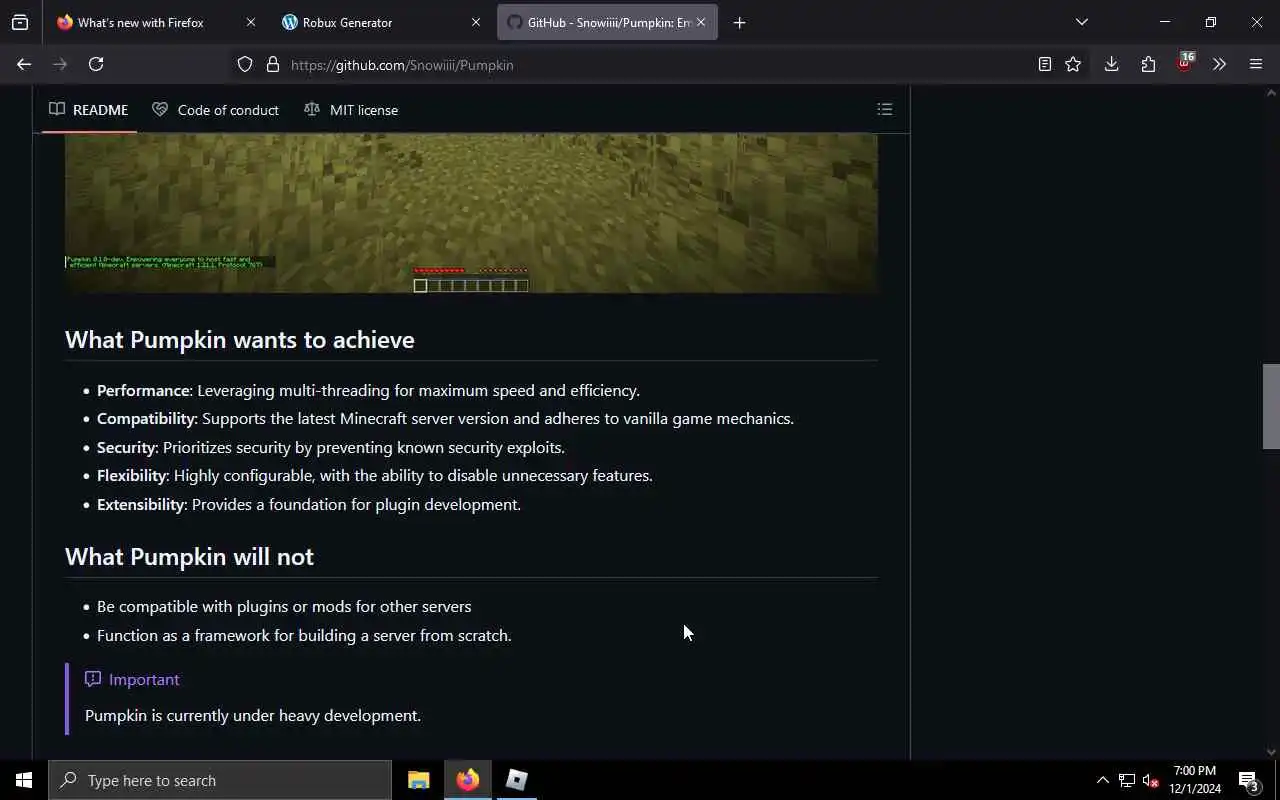Viewport: 1280px width, 800px height.
Task: Click the scrollbar down arrow
Action: point(1271,752)
